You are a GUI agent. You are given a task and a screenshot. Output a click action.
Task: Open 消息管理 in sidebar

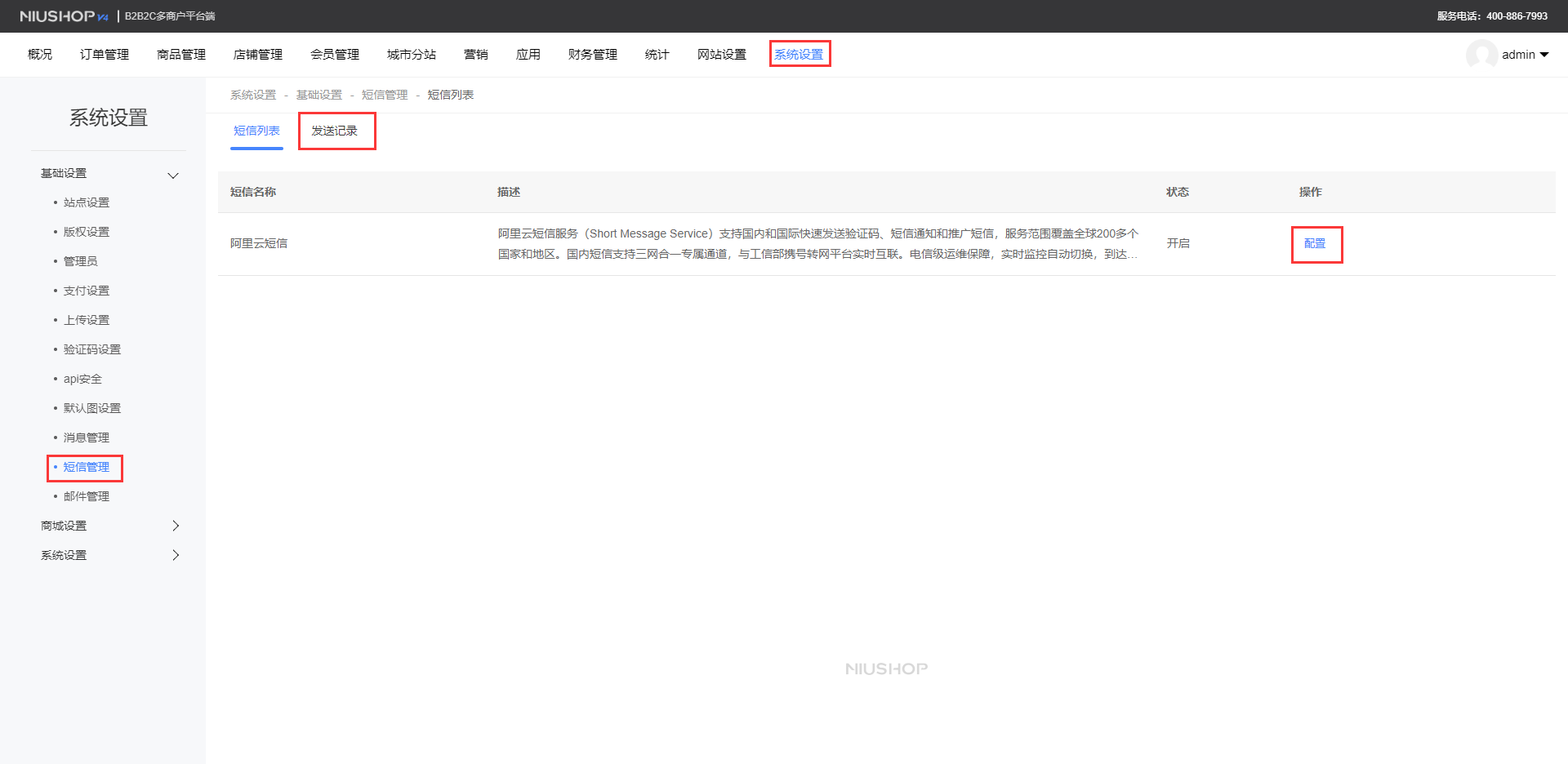pos(87,438)
